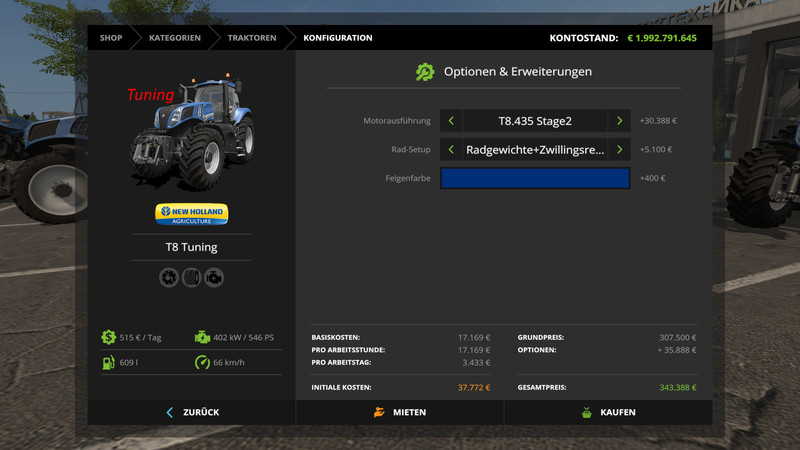Image resolution: width=800 pixels, height=450 pixels.
Task: Click the Mieten lease button
Action: [400, 412]
